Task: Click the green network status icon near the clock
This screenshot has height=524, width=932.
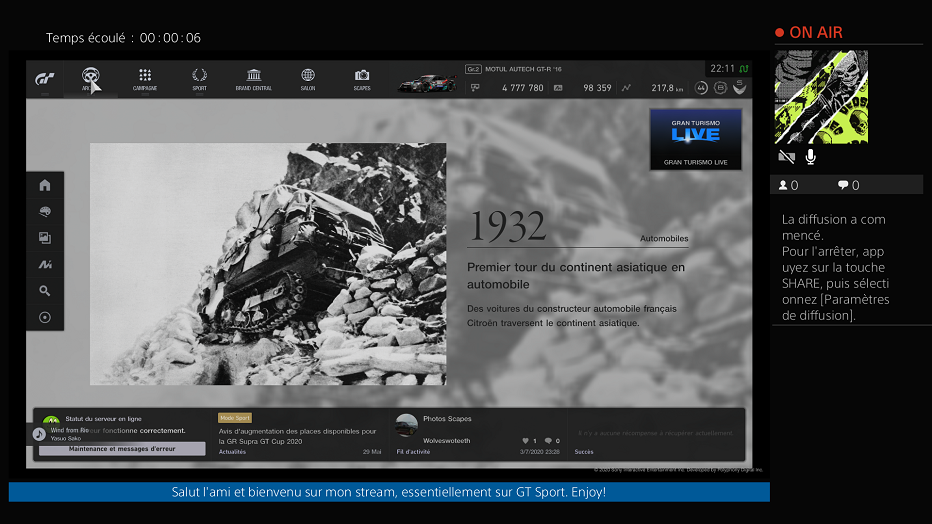Action: click(744, 69)
